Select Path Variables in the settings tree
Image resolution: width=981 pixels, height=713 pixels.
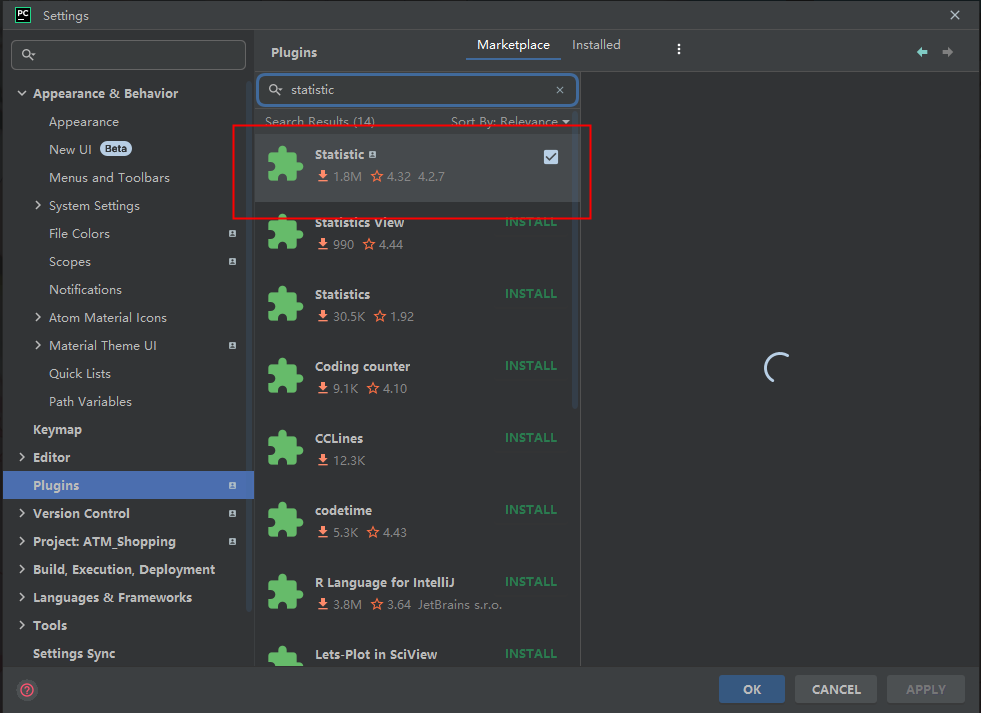(91, 402)
